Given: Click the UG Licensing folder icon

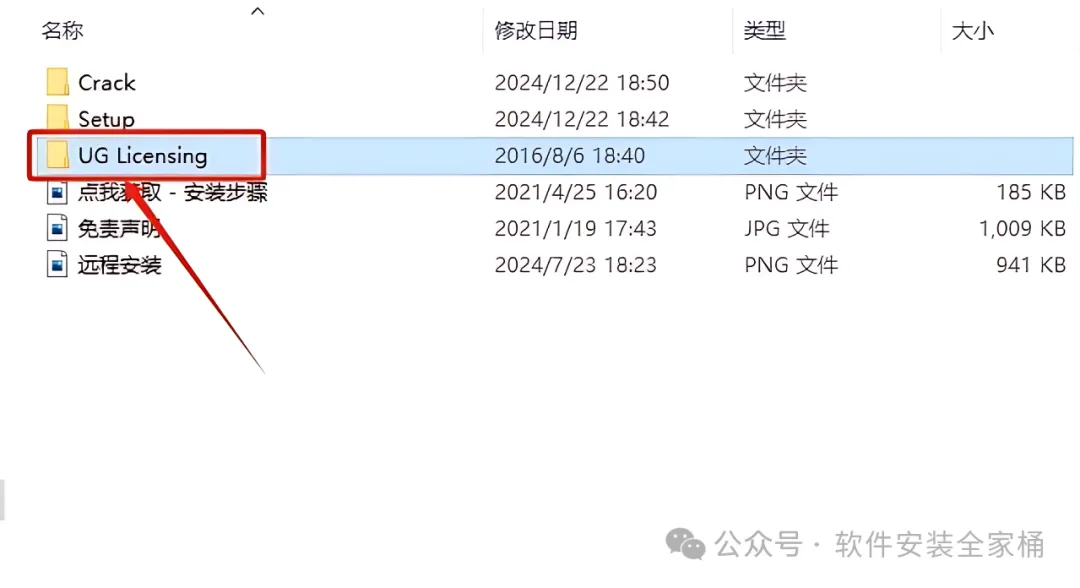Looking at the screenshot, I should [57, 155].
